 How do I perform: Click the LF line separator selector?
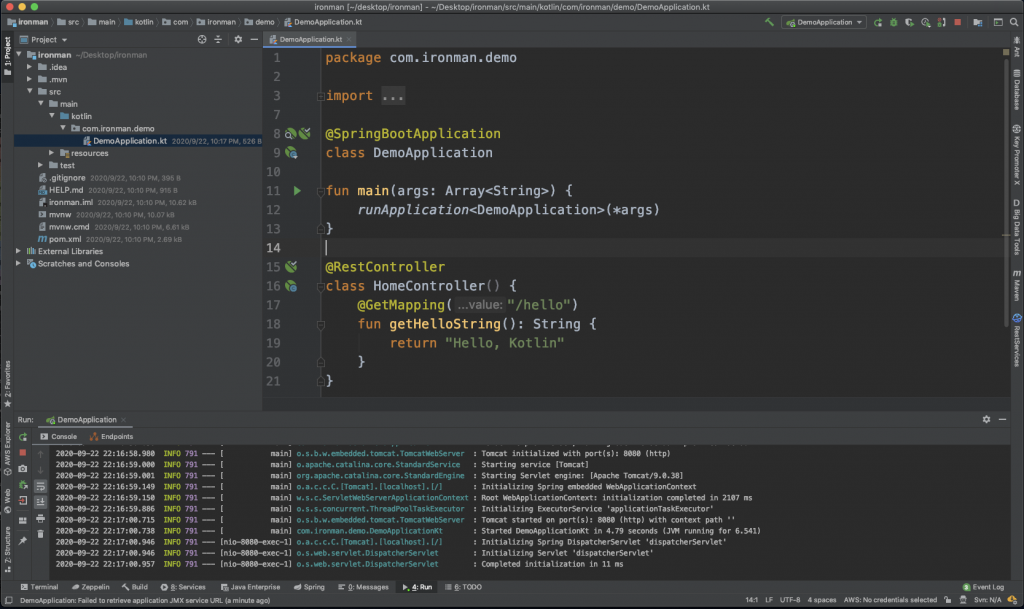[x=769, y=600]
